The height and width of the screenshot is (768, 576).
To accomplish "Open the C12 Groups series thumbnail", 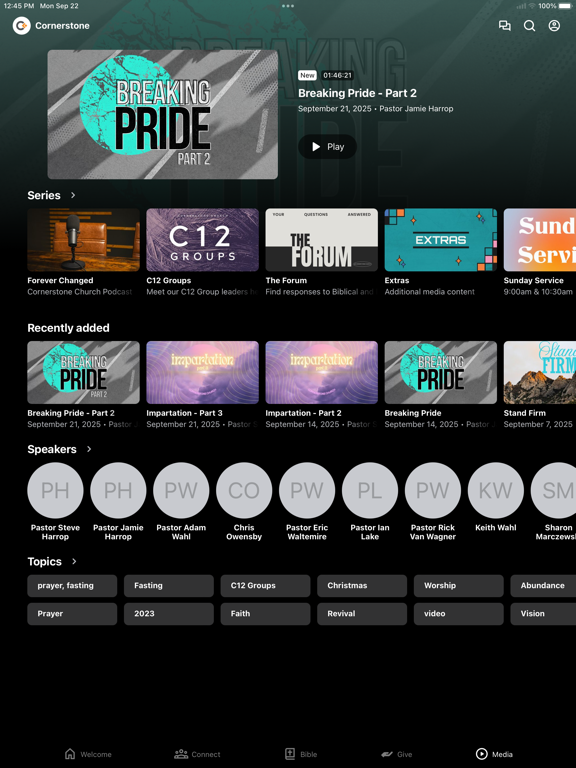I will [x=202, y=240].
